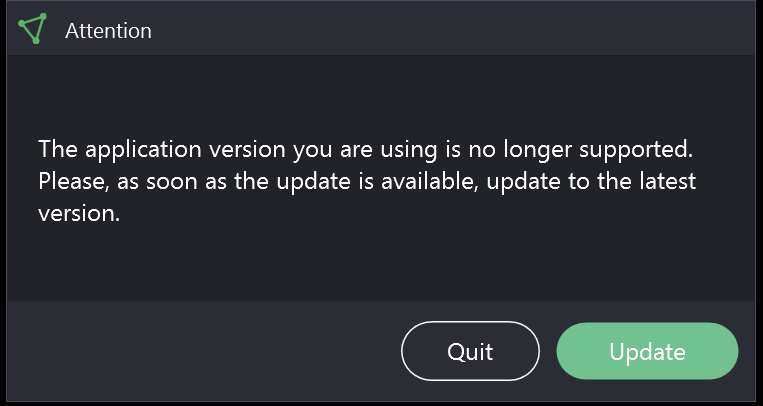This screenshot has width=763, height=406.
Task: Click the 'Please, as soon as' message line
Action: click(367, 181)
